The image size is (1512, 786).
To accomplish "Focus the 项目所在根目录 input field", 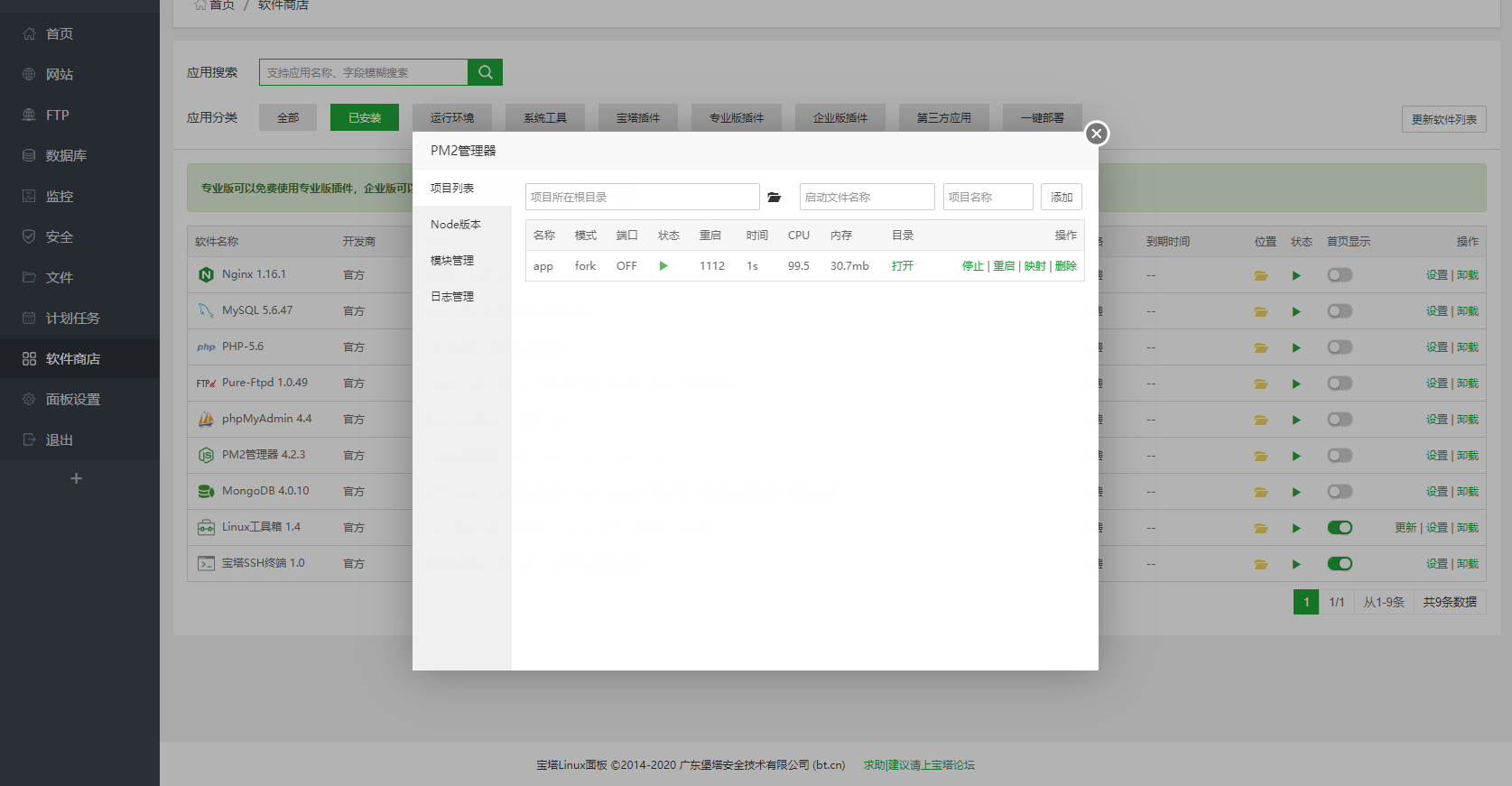I will 643,197.
